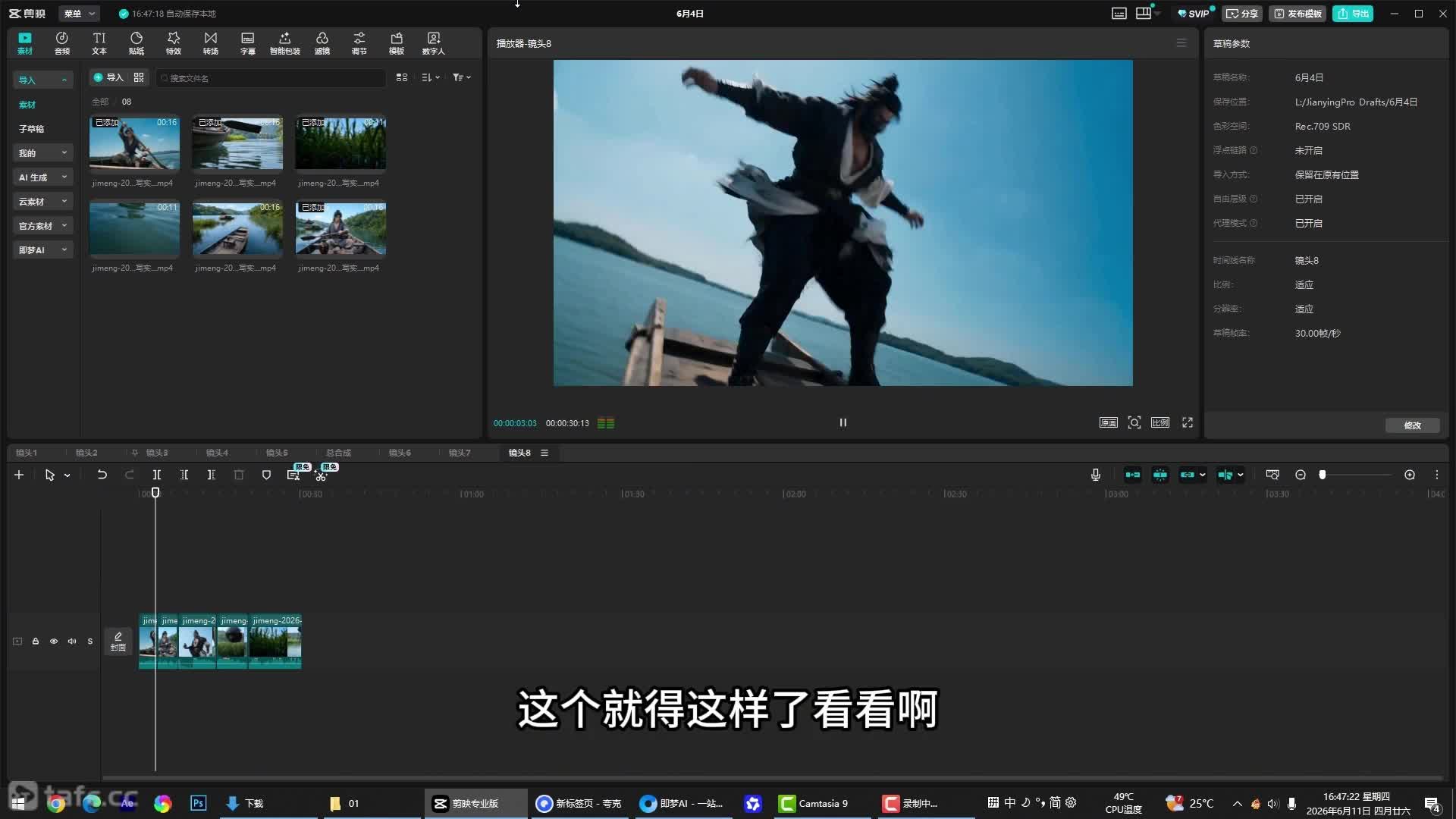The image size is (1456, 819).
Task: Expand the AI生成 sidebar section
Action: pos(42,177)
